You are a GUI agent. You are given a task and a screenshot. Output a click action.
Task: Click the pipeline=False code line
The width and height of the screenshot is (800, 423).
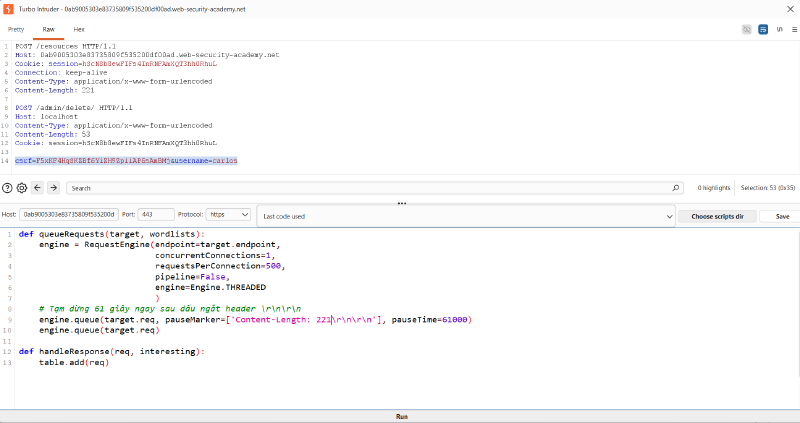[192, 277]
